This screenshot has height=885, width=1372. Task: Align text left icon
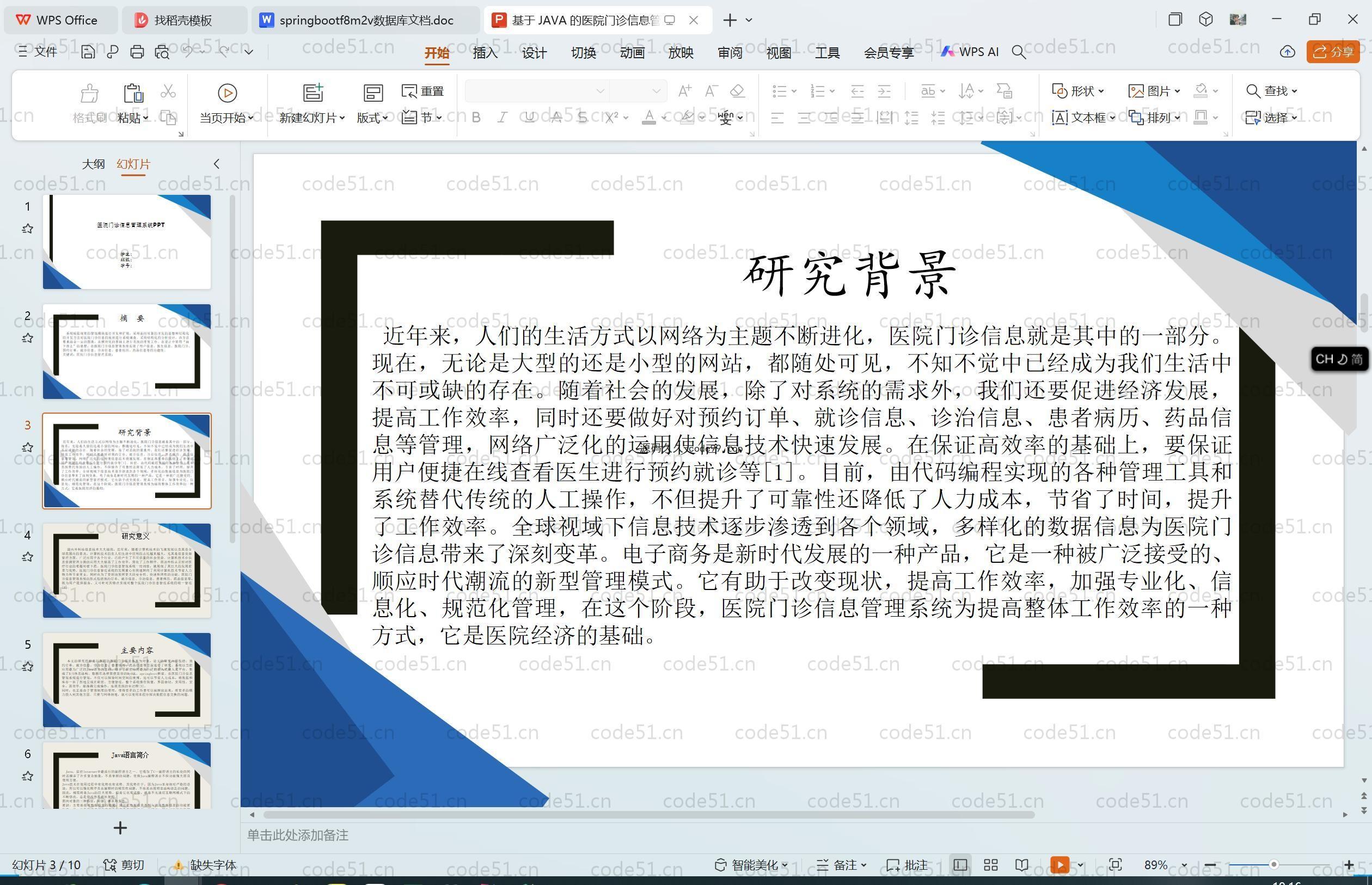777,118
